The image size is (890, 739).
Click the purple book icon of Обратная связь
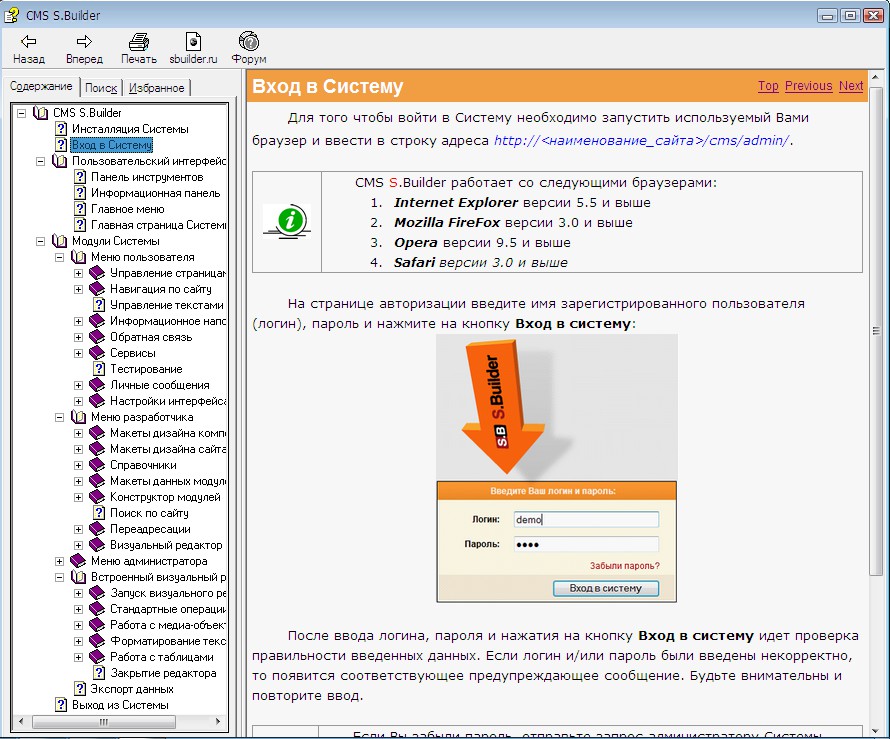coord(97,337)
